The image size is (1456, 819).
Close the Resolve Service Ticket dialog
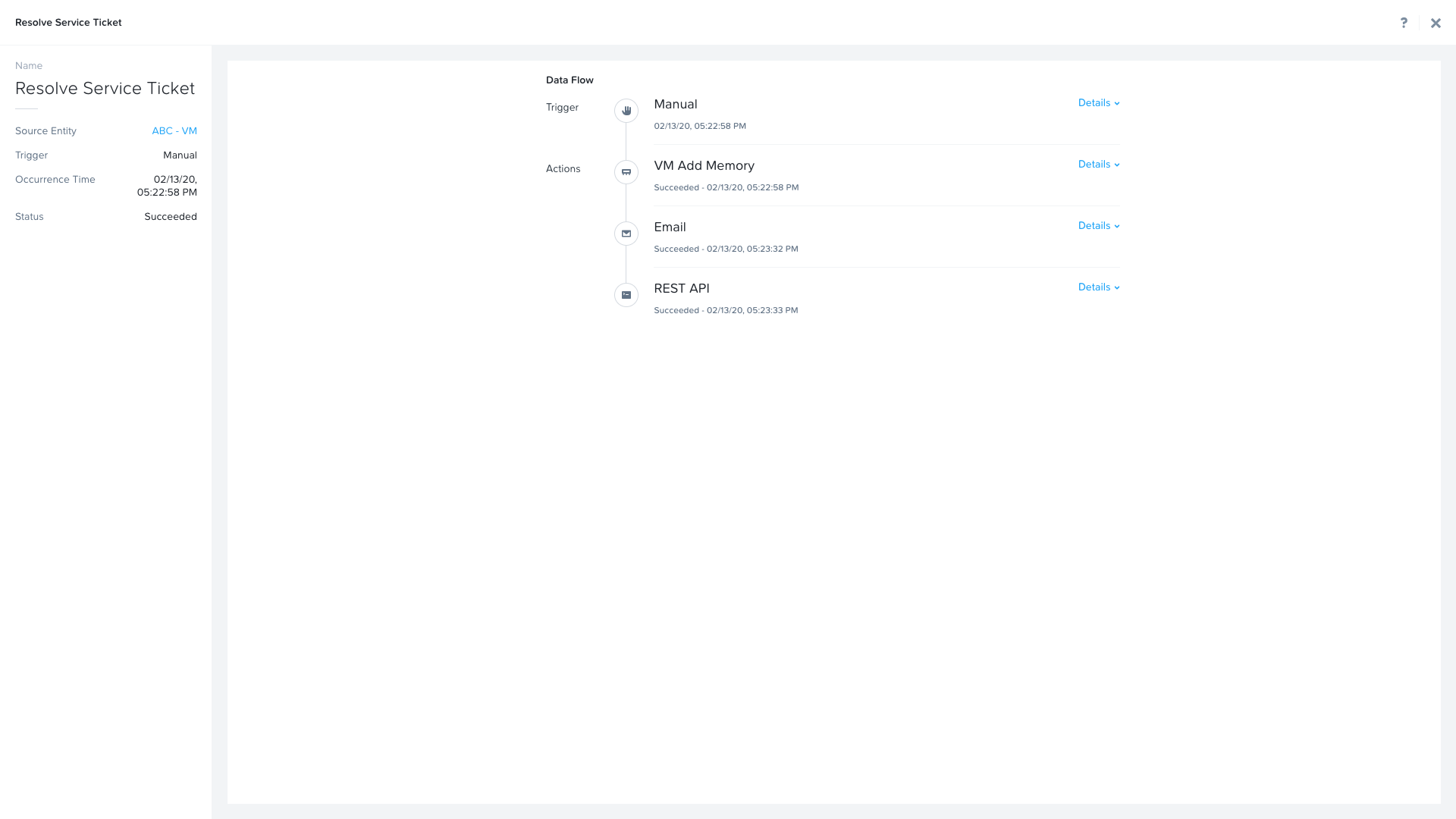pos(1436,23)
